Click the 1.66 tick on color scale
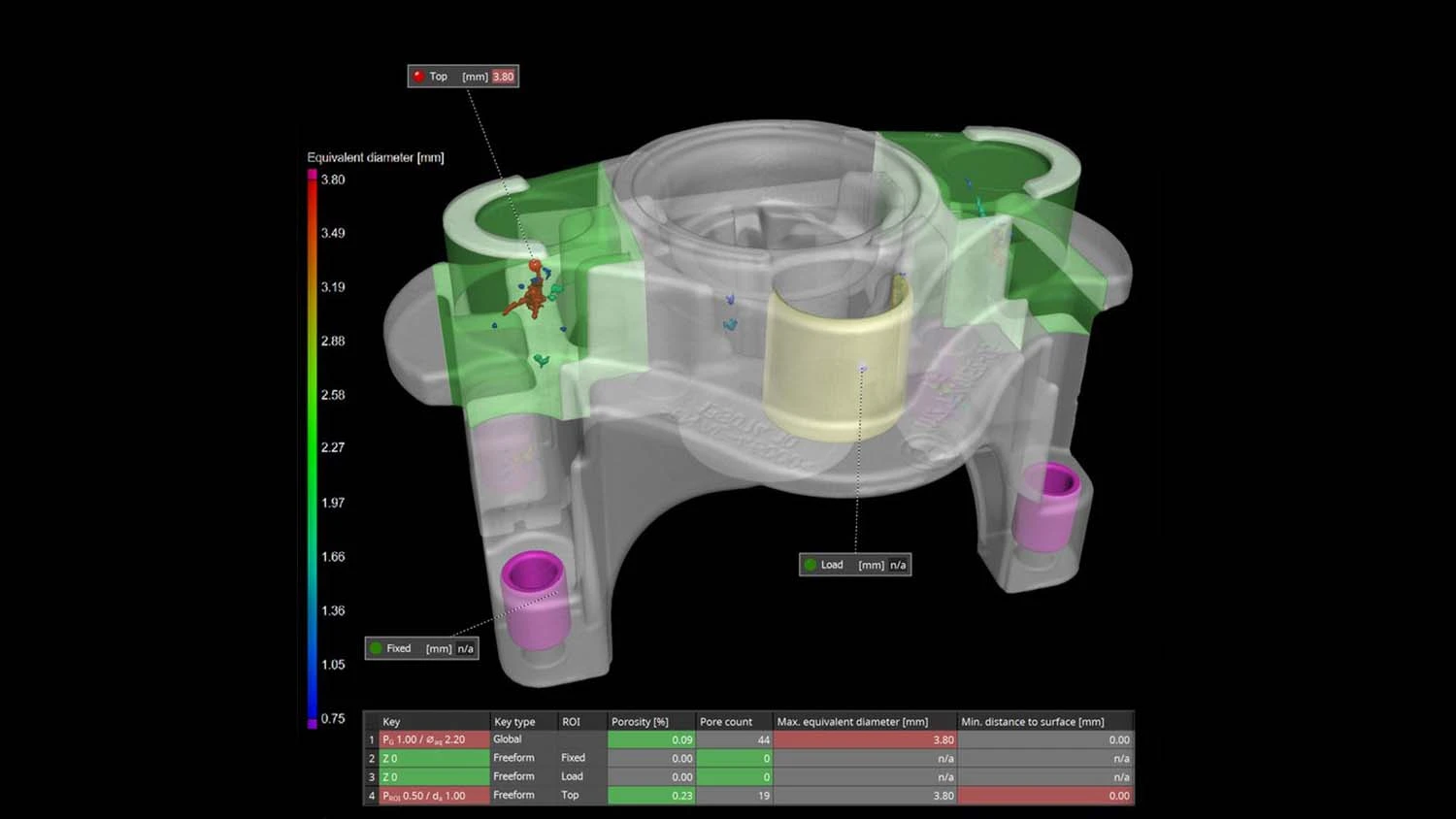This screenshot has width=1456, height=819. (x=333, y=557)
